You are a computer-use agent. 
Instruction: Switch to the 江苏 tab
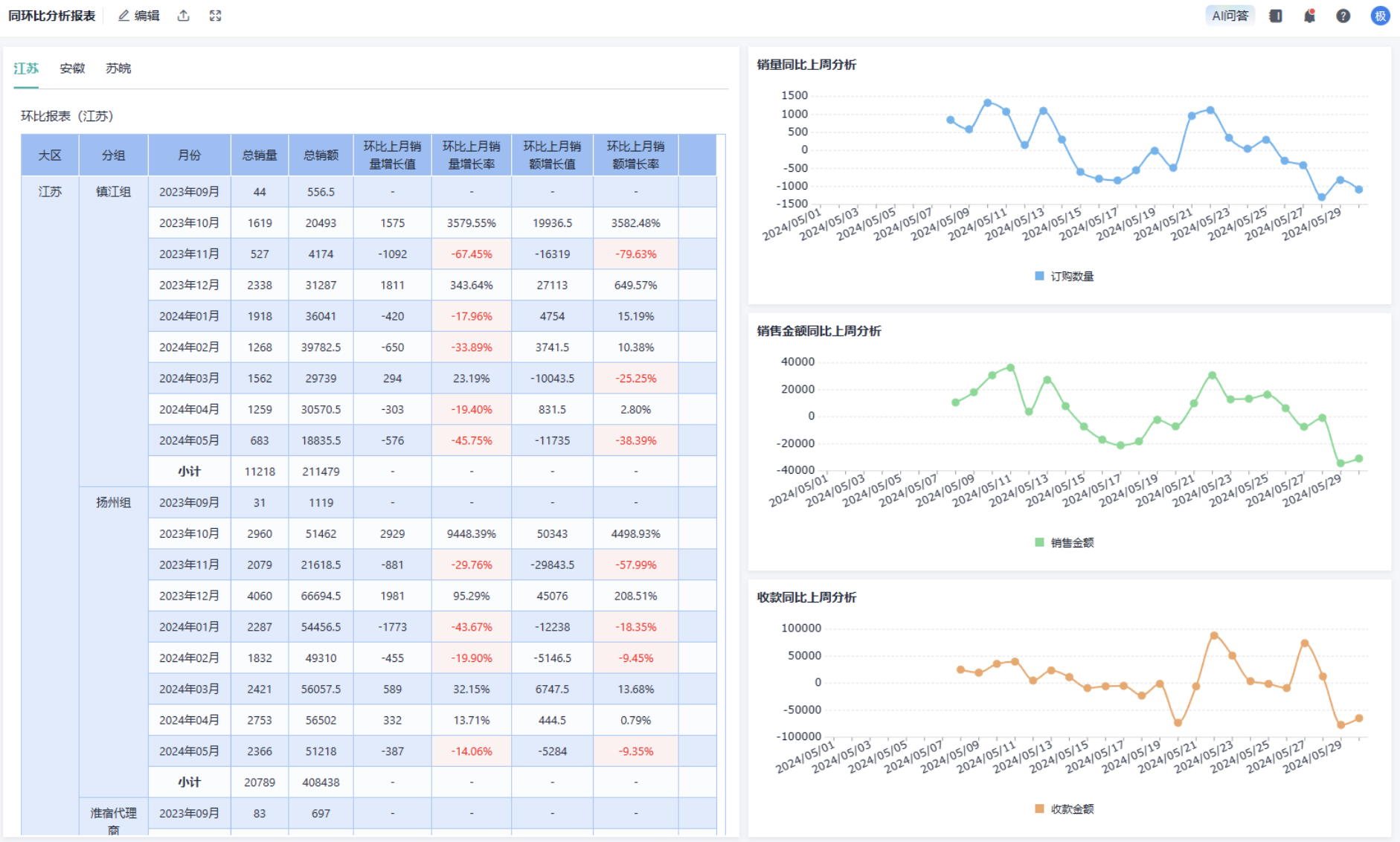coord(26,68)
